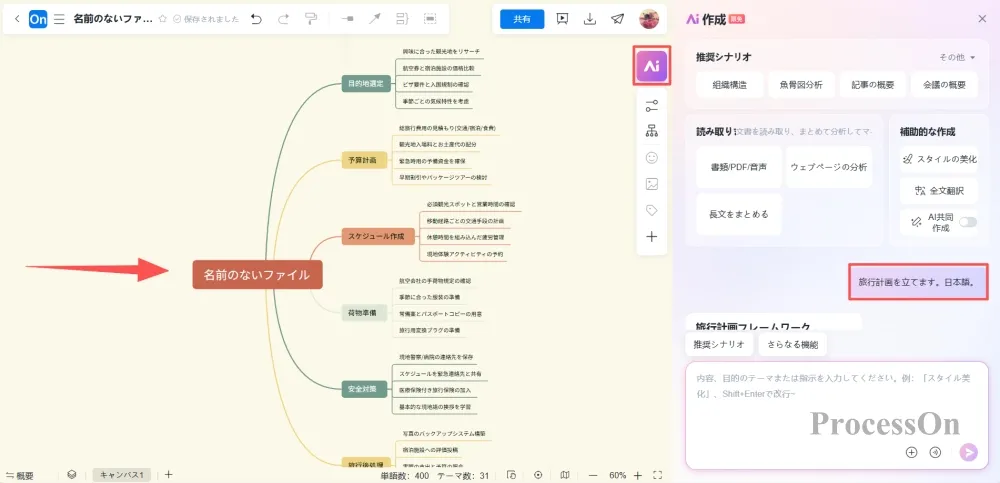Select the キャンバス1 tab
The height and width of the screenshot is (483, 1000).
tap(121, 475)
